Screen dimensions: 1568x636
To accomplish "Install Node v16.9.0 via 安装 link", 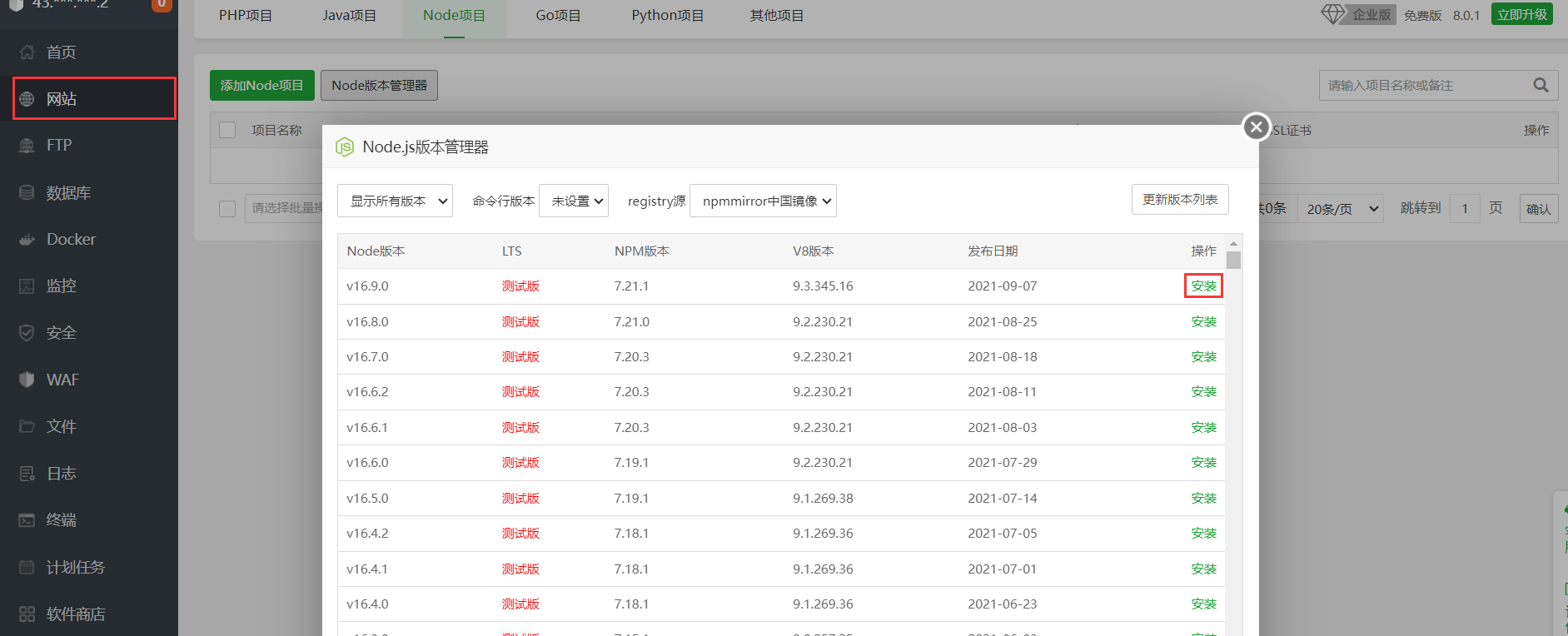I will (1203, 286).
